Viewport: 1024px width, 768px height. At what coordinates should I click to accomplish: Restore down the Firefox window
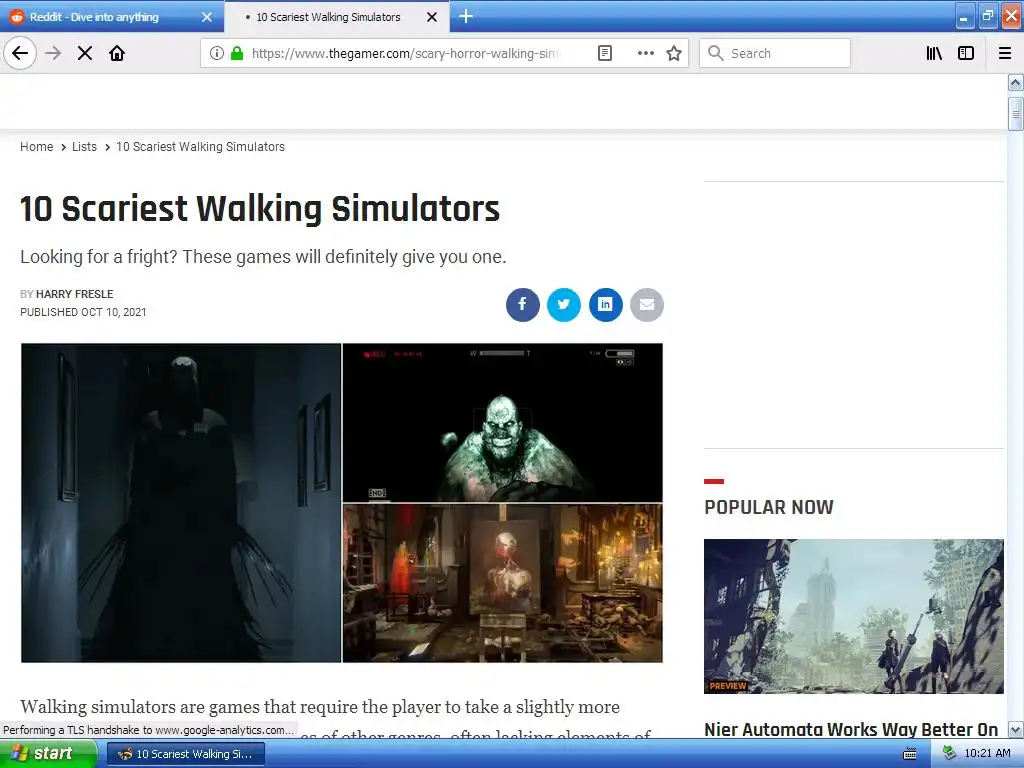point(987,16)
